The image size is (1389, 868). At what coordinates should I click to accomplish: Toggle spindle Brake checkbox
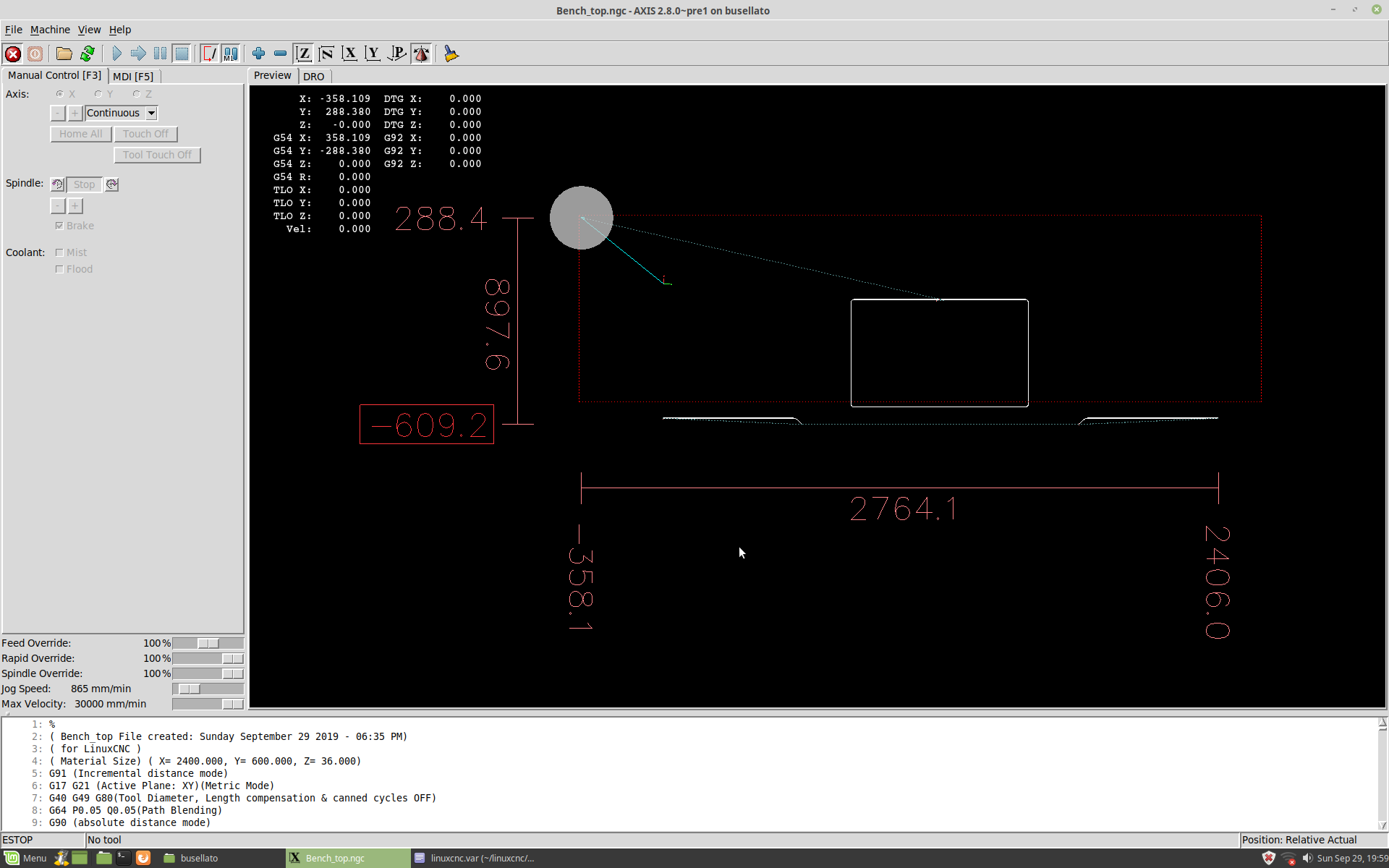click(x=59, y=226)
